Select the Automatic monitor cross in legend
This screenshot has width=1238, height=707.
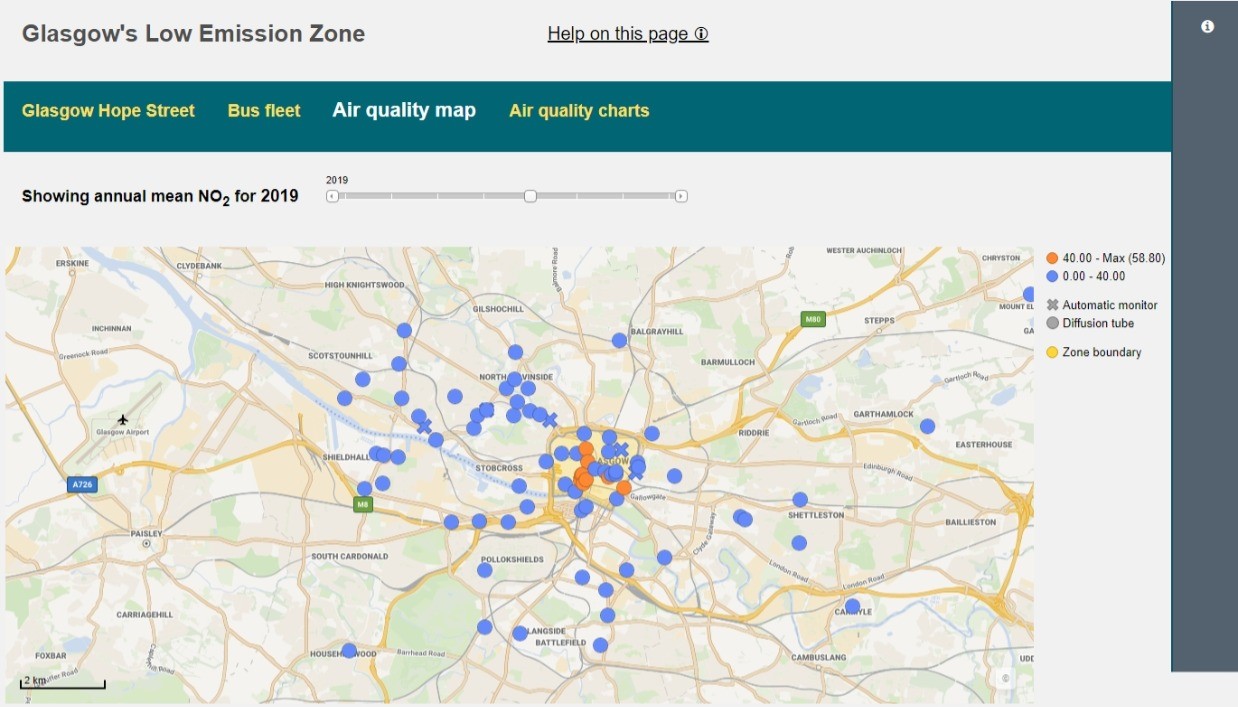[1052, 305]
